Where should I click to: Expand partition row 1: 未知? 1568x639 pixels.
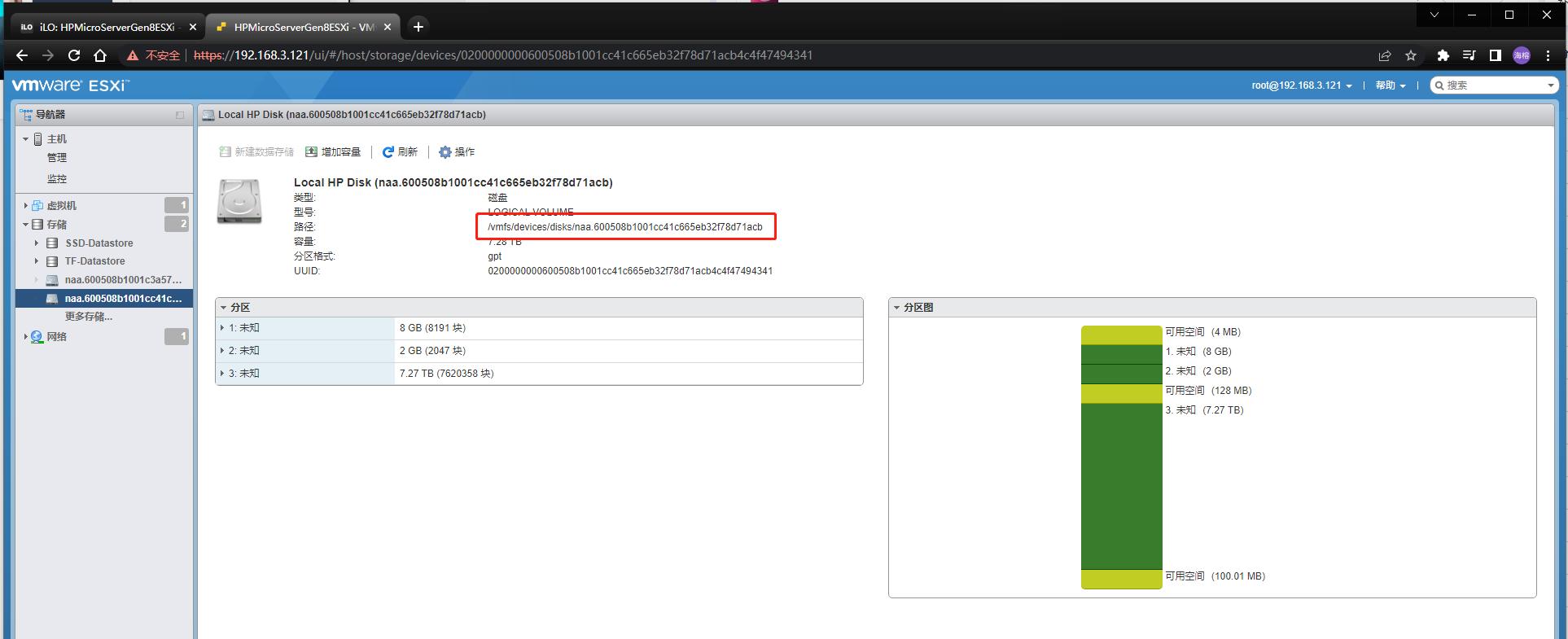222,328
